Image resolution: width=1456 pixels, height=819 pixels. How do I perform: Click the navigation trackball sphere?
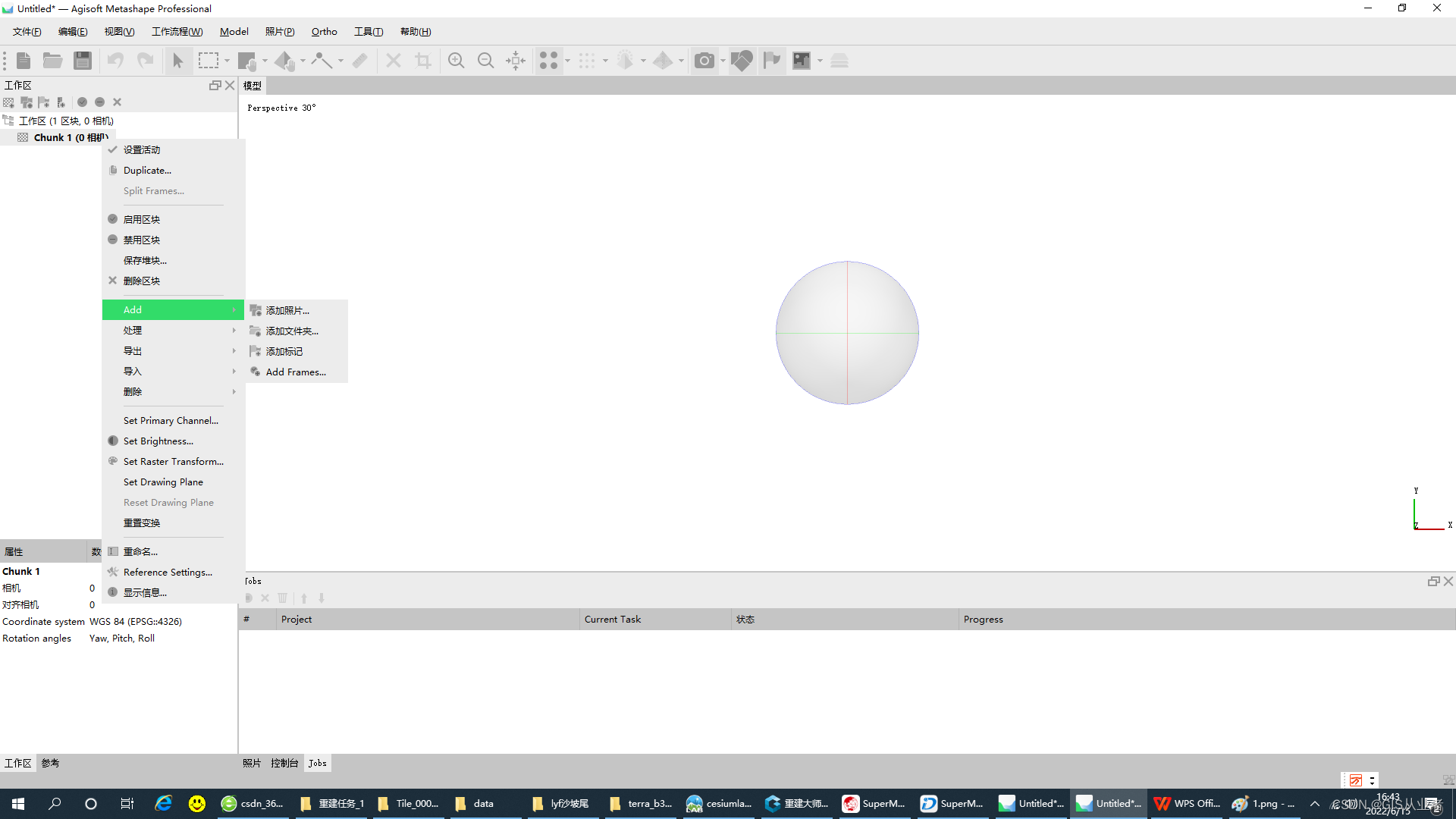[x=847, y=333]
